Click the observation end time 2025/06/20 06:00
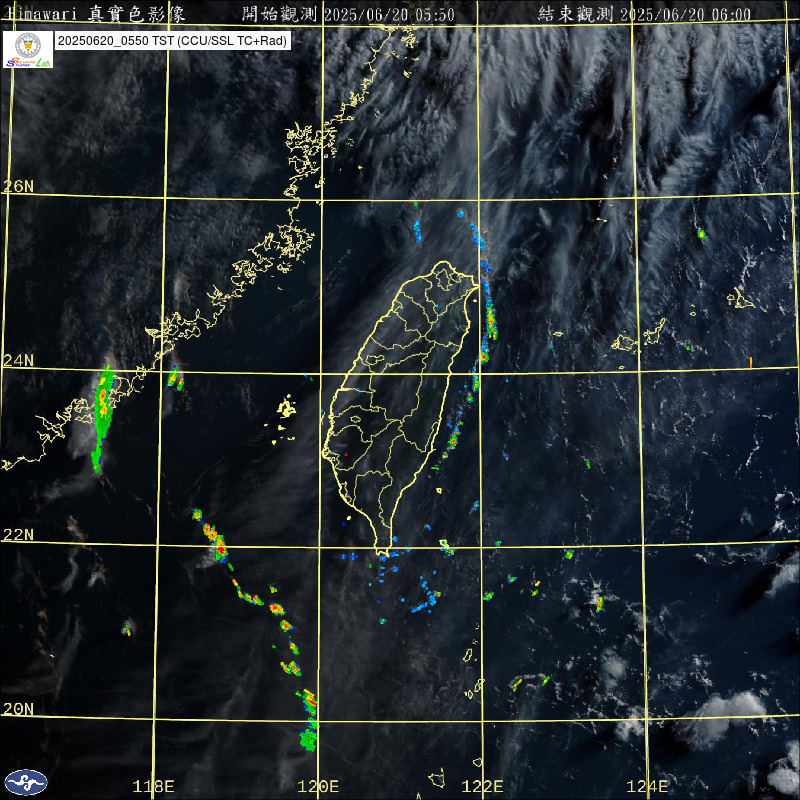800x800 pixels. pos(686,14)
